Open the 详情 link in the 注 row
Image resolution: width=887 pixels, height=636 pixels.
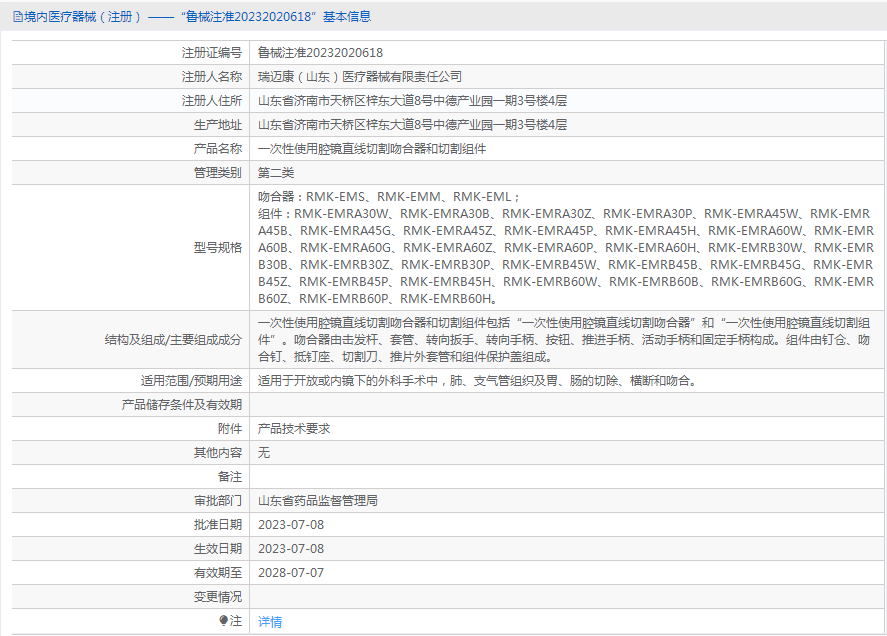coord(270,621)
